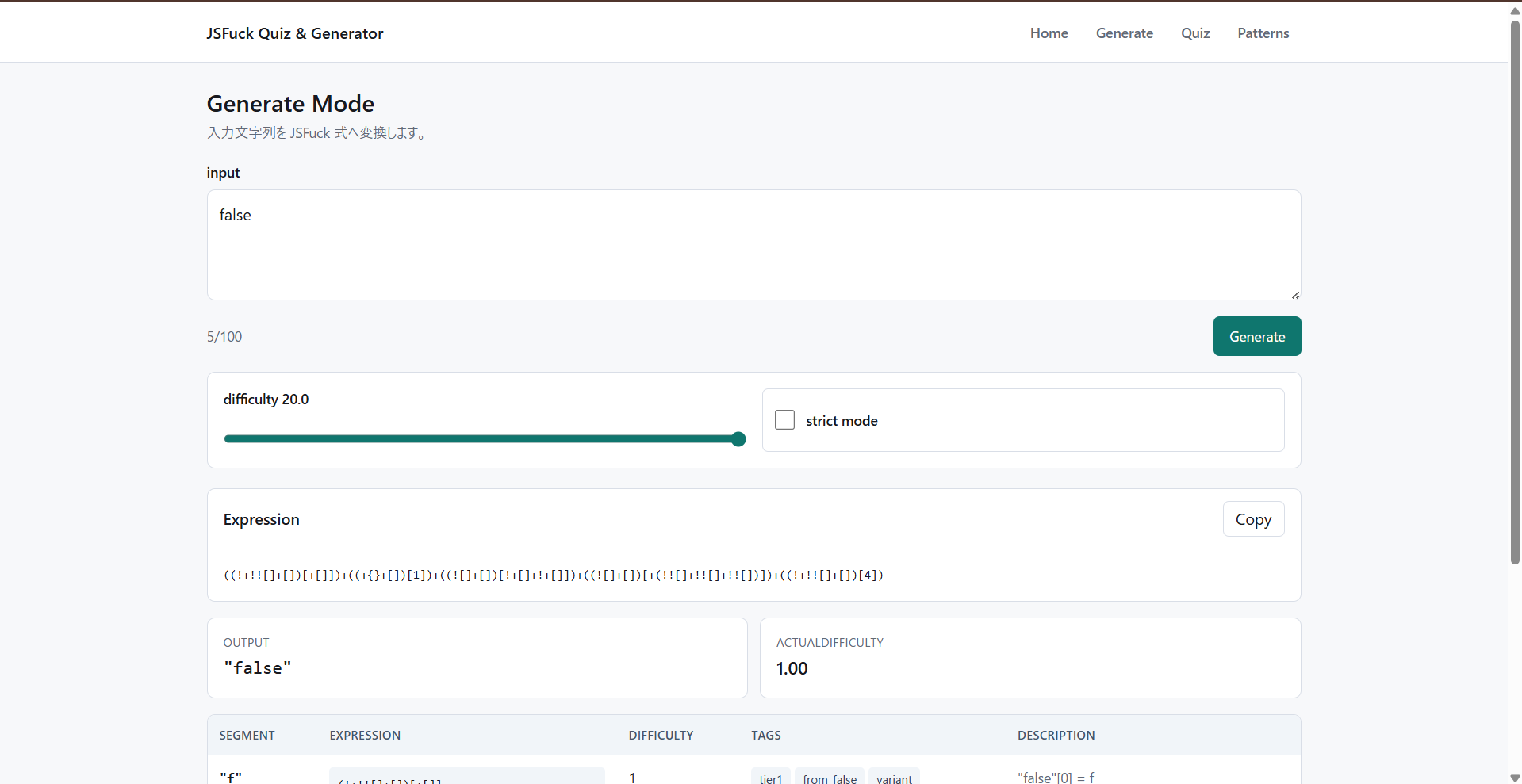This screenshot has height=784, width=1522.
Task: Click the Expression section title
Action: coord(261,519)
